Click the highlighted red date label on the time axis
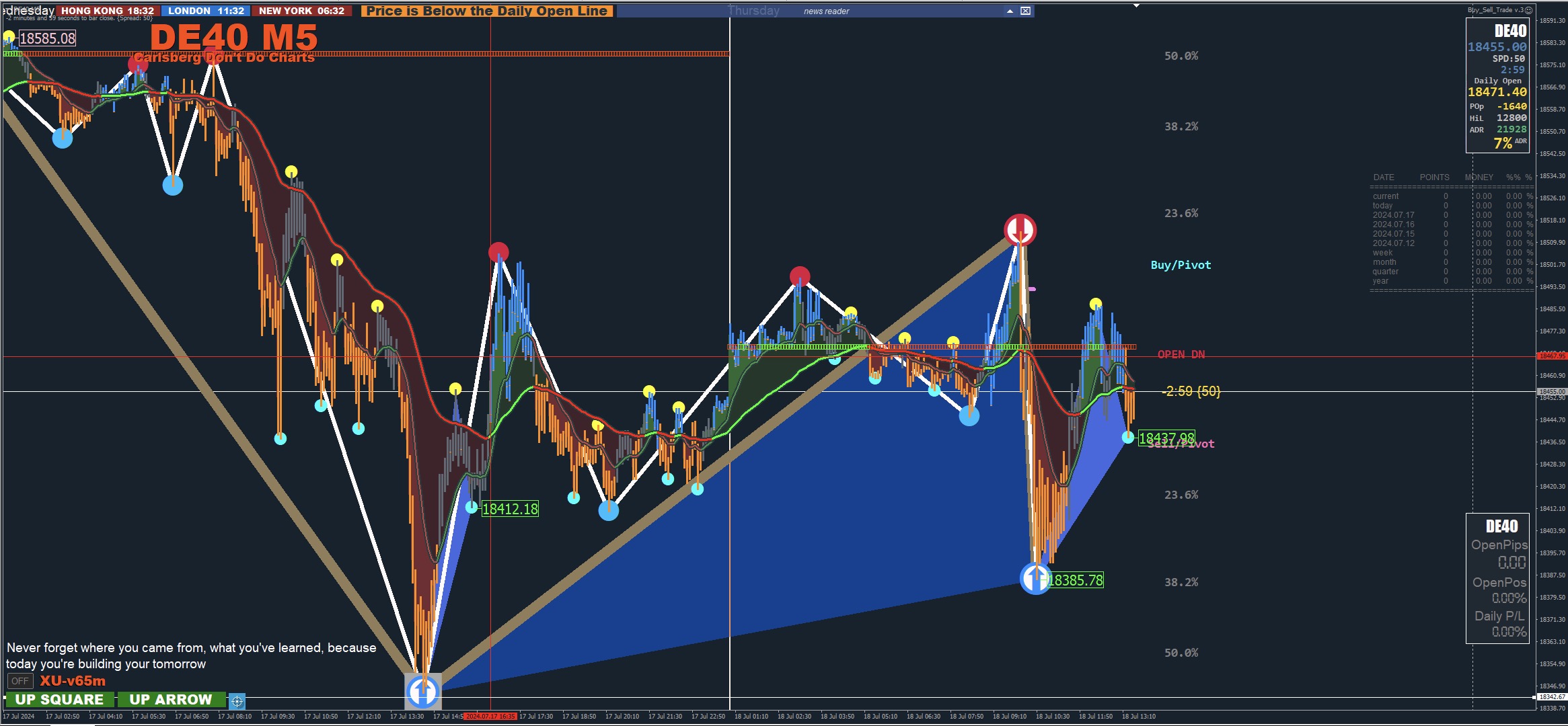This screenshot has height=726, width=1568. (x=490, y=716)
